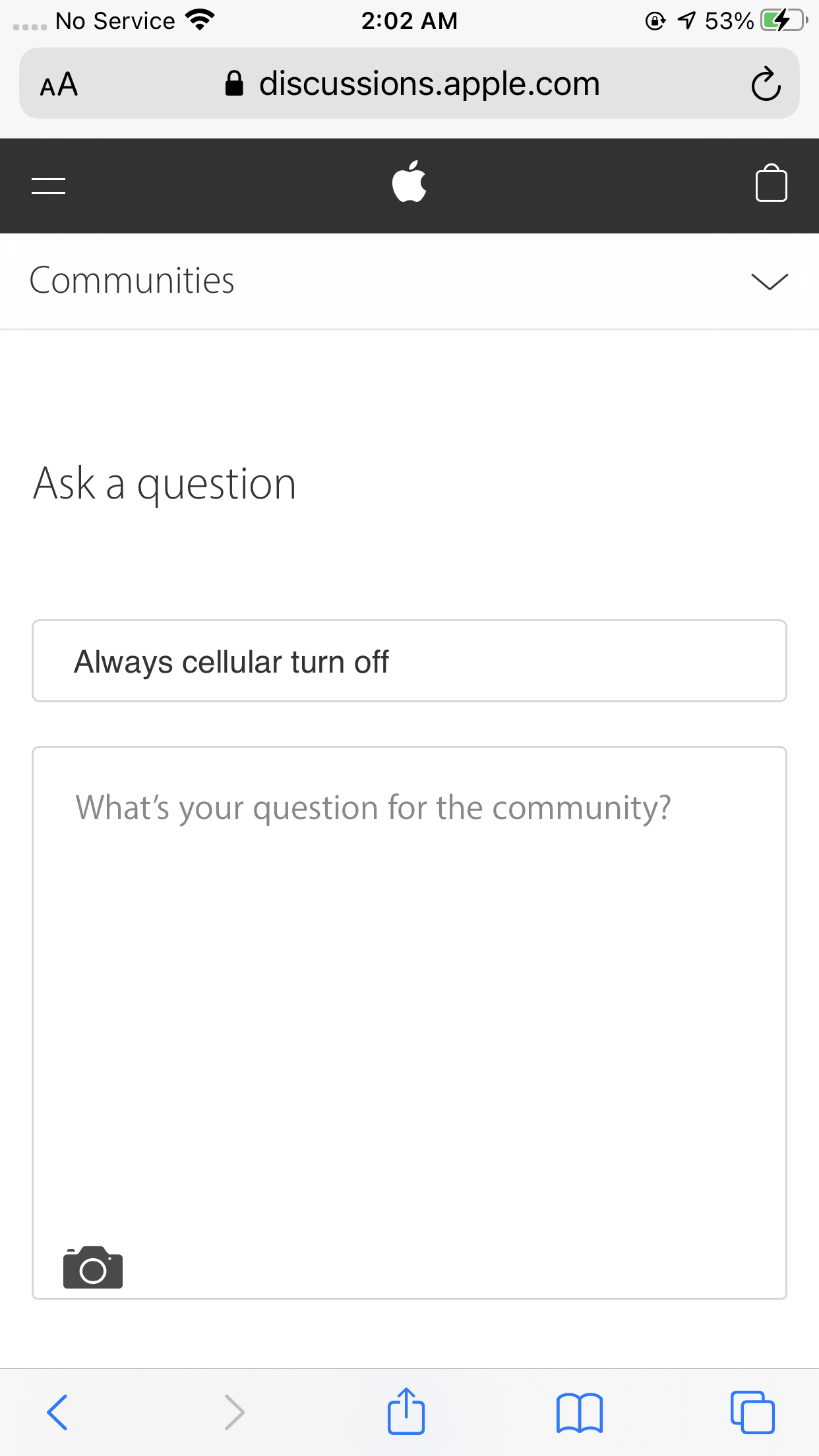819x1456 pixels.
Task: Show all open Safari tabs
Action: 752,1412
